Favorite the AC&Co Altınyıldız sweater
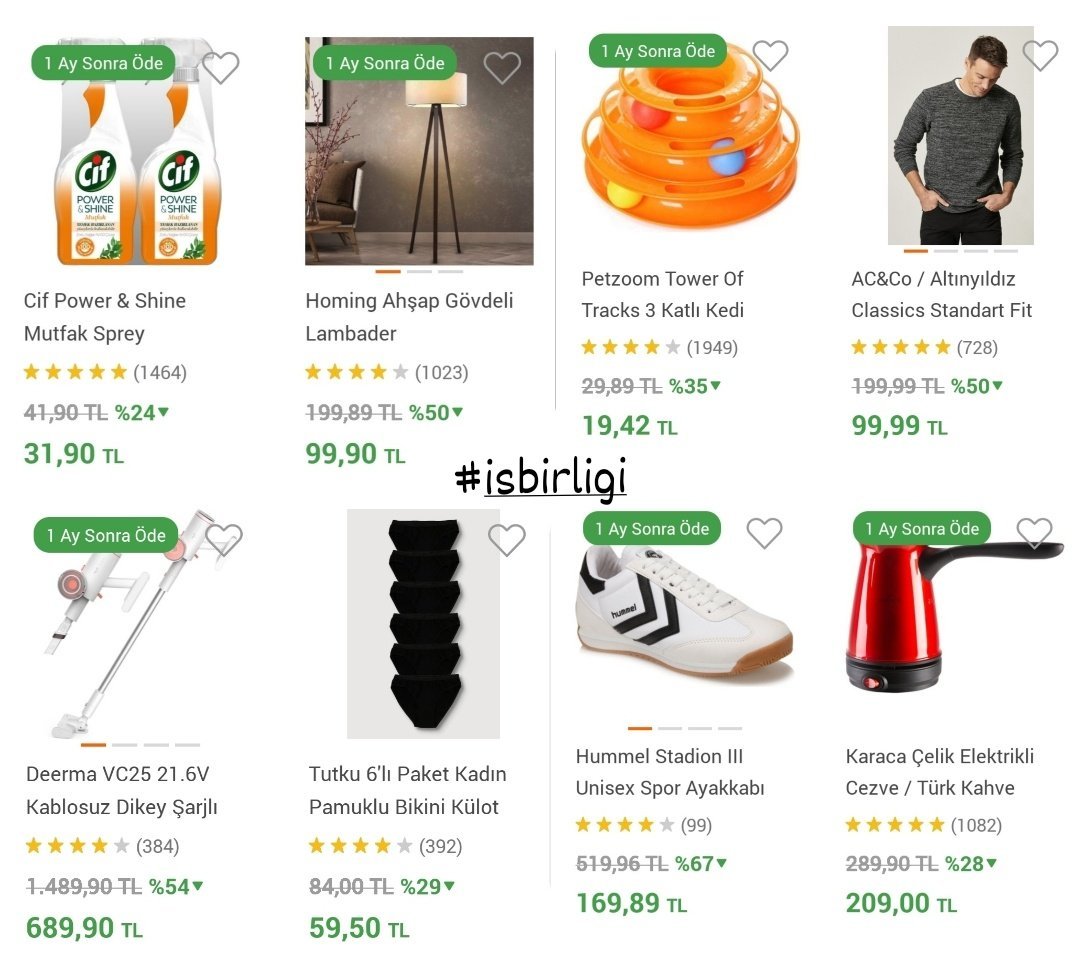Screen dimensions: 1079x975 (1040, 55)
